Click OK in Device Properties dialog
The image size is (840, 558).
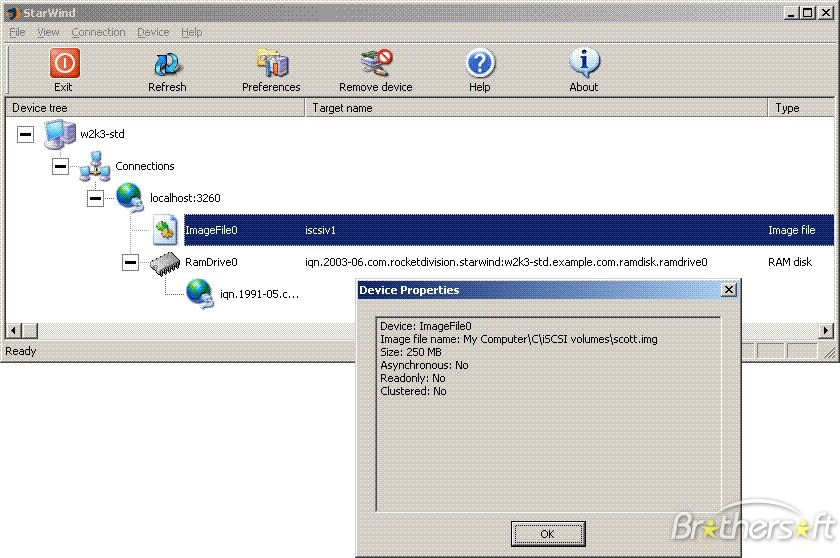pos(548,534)
